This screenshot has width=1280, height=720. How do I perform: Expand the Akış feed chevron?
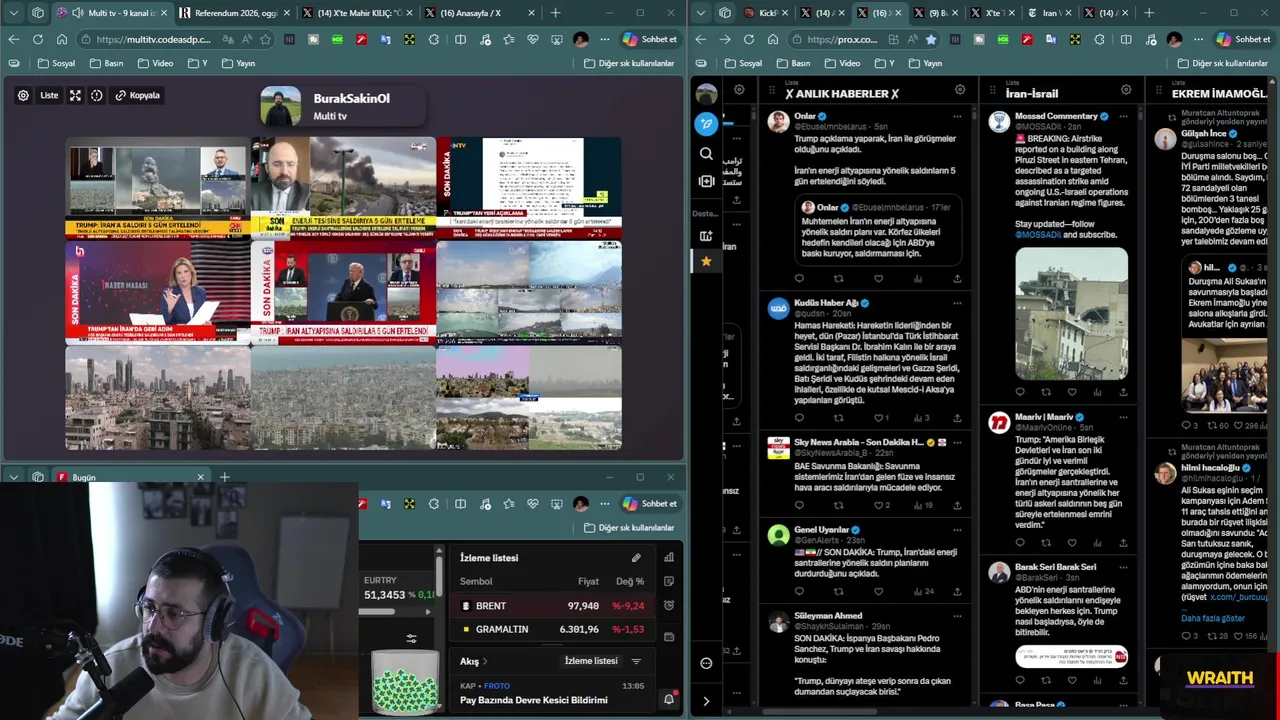coord(485,661)
